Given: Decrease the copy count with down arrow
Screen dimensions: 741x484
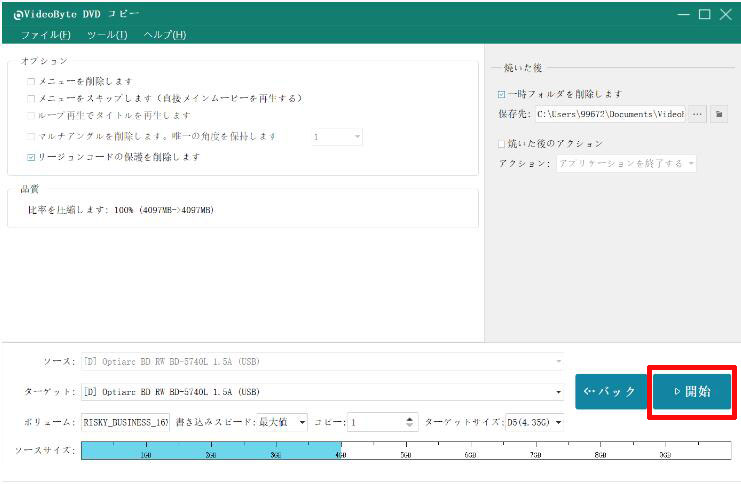Looking at the screenshot, I should (409, 426).
